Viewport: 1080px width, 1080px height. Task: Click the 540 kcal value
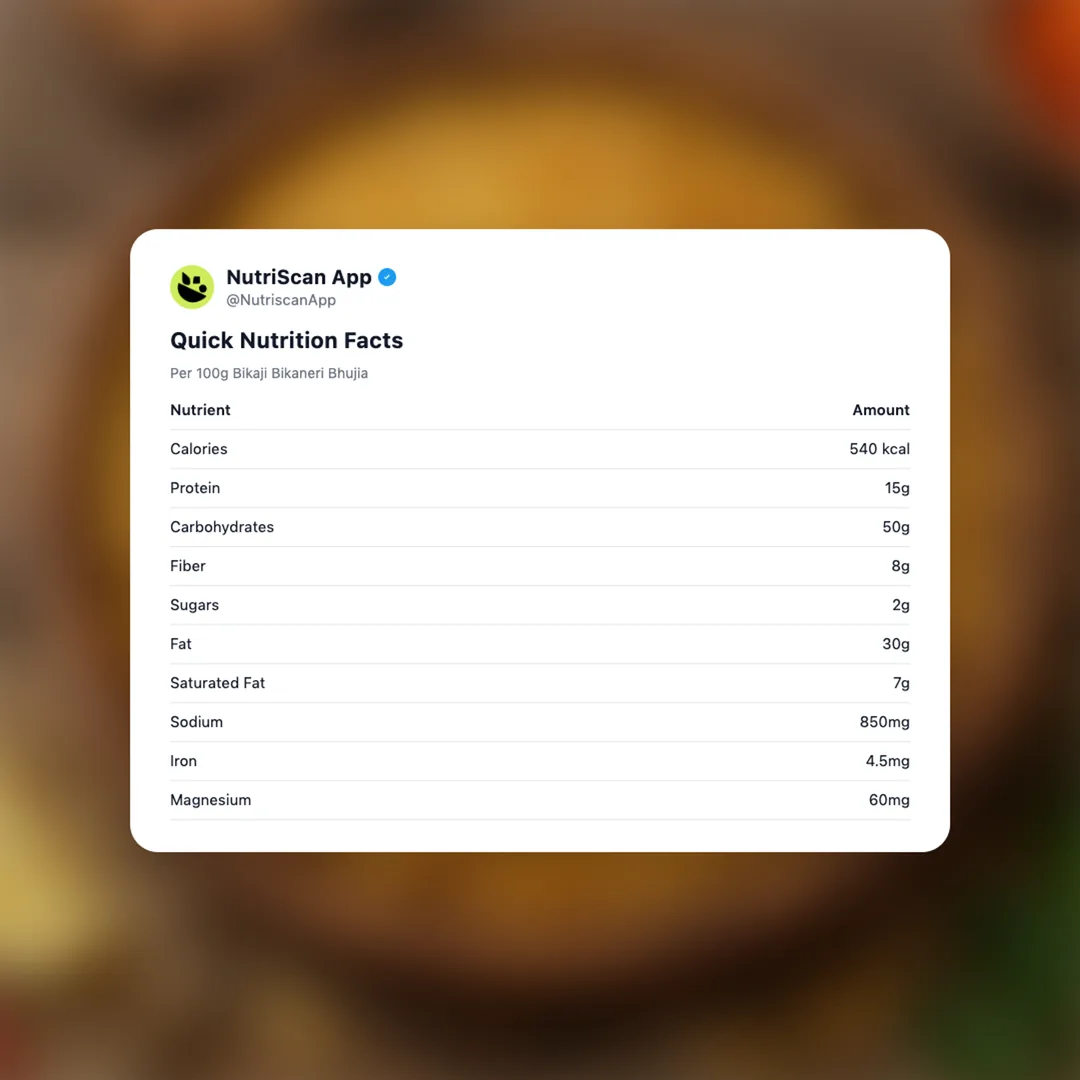point(879,449)
